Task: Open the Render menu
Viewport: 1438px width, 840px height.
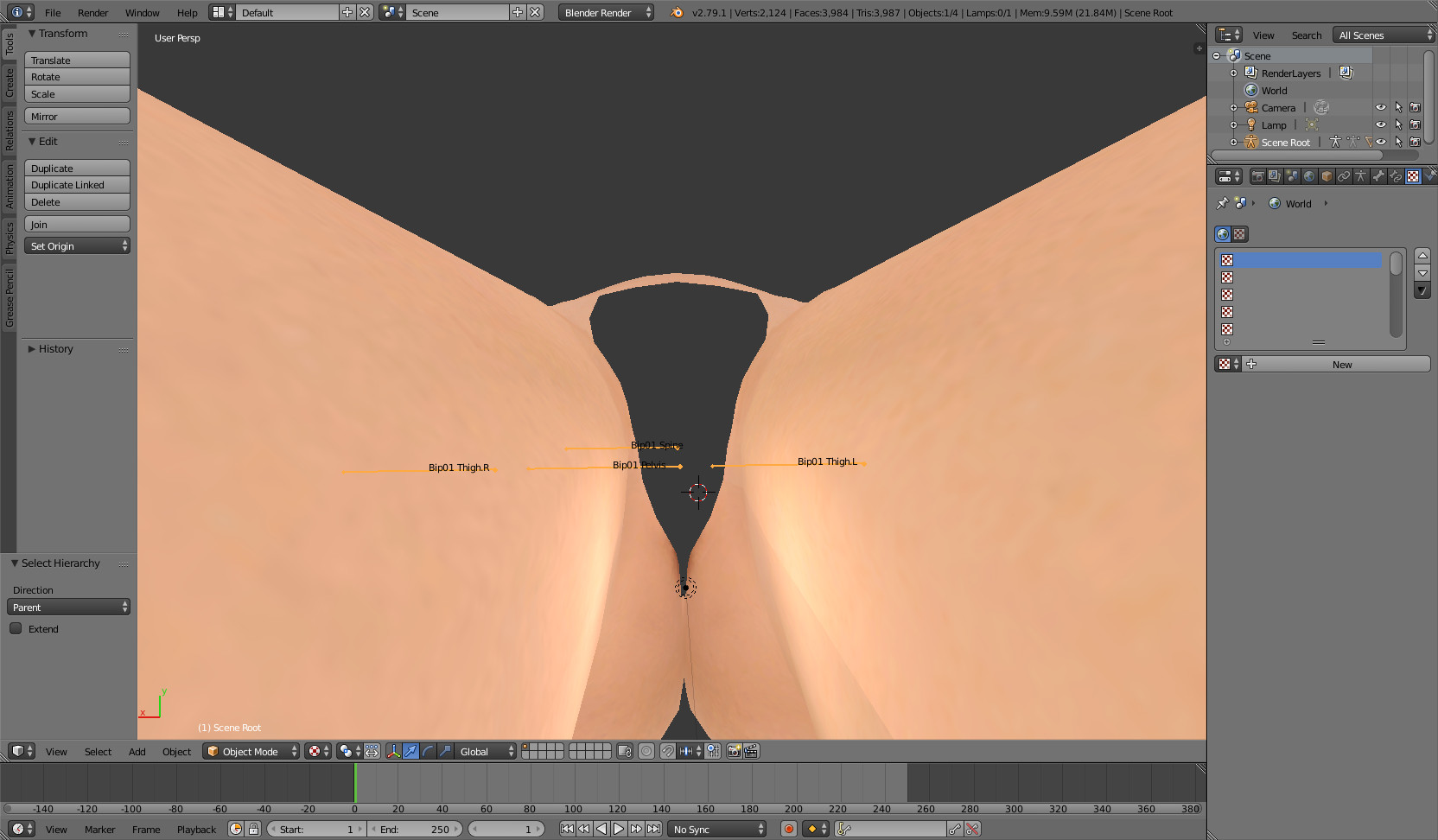Action: 92,13
